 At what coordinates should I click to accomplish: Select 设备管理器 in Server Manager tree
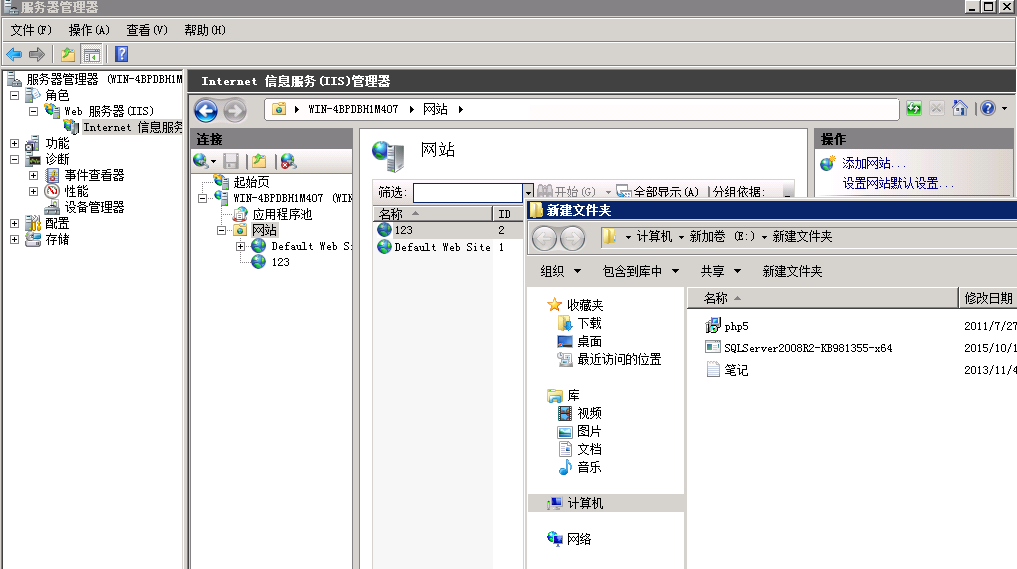point(94,207)
